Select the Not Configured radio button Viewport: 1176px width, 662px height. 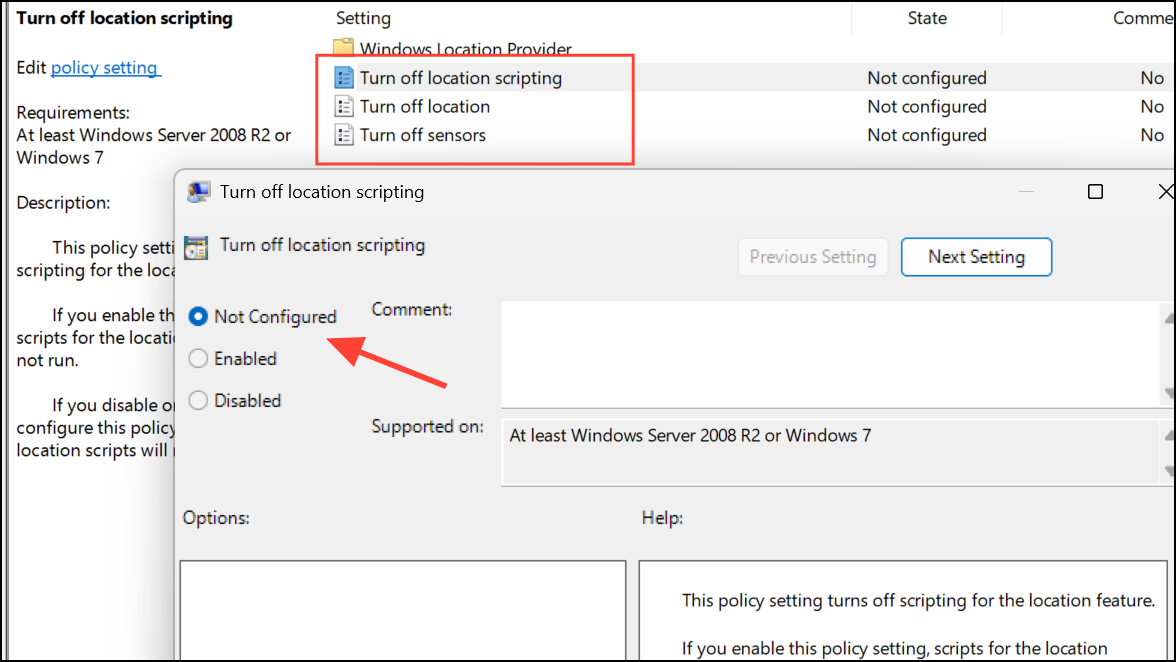click(x=198, y=316)
